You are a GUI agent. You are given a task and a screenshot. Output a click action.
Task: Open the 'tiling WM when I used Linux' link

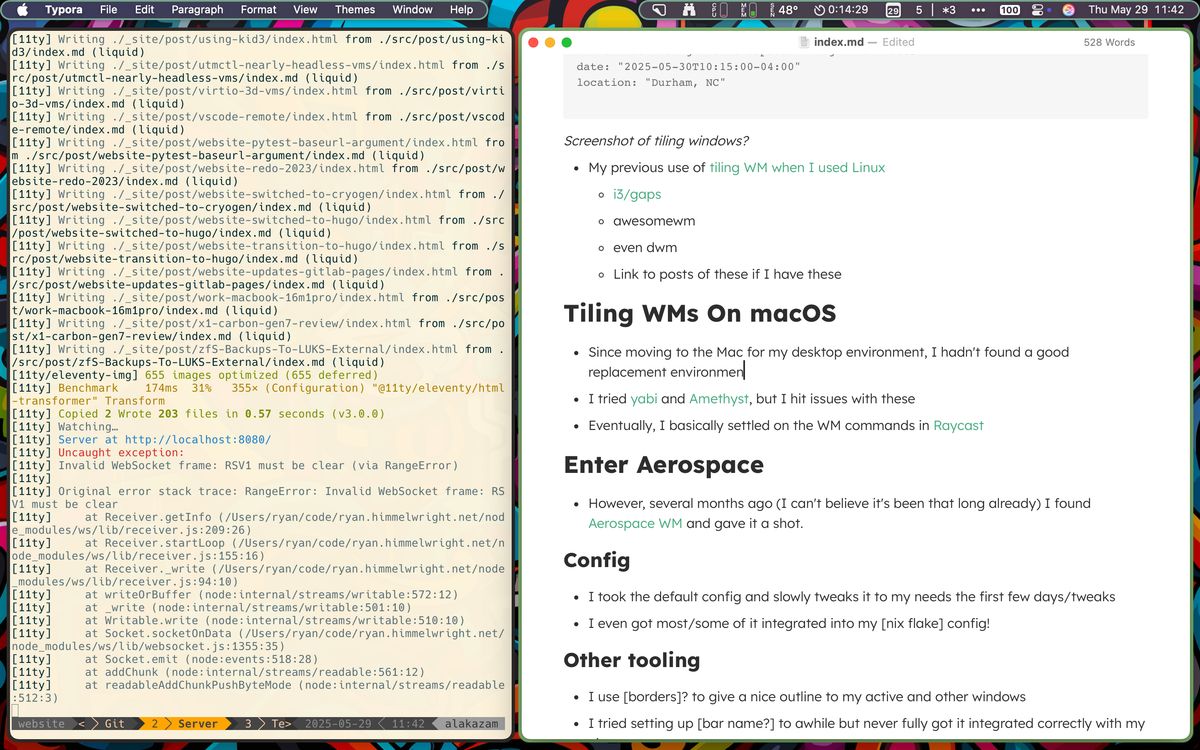point(797,167)
